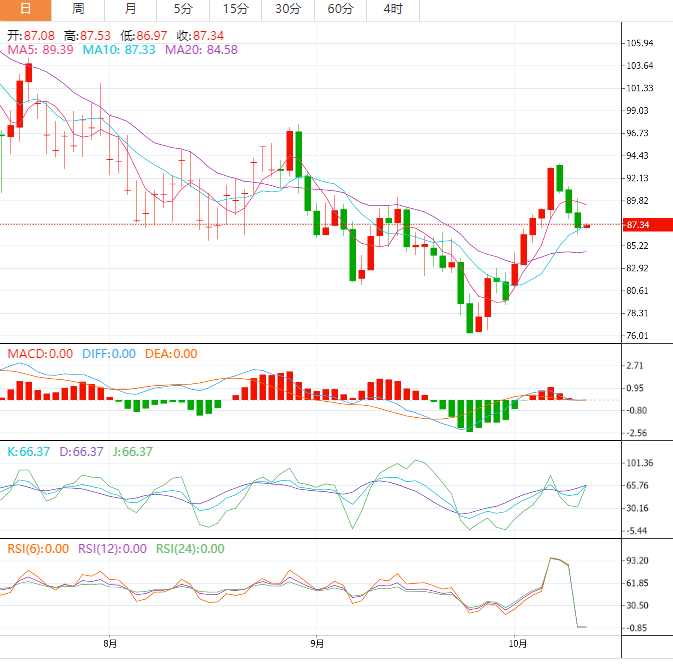Click the 8月 date axis marker
Image resolution: width=673 pixels, height=668 pixels.
110,644
